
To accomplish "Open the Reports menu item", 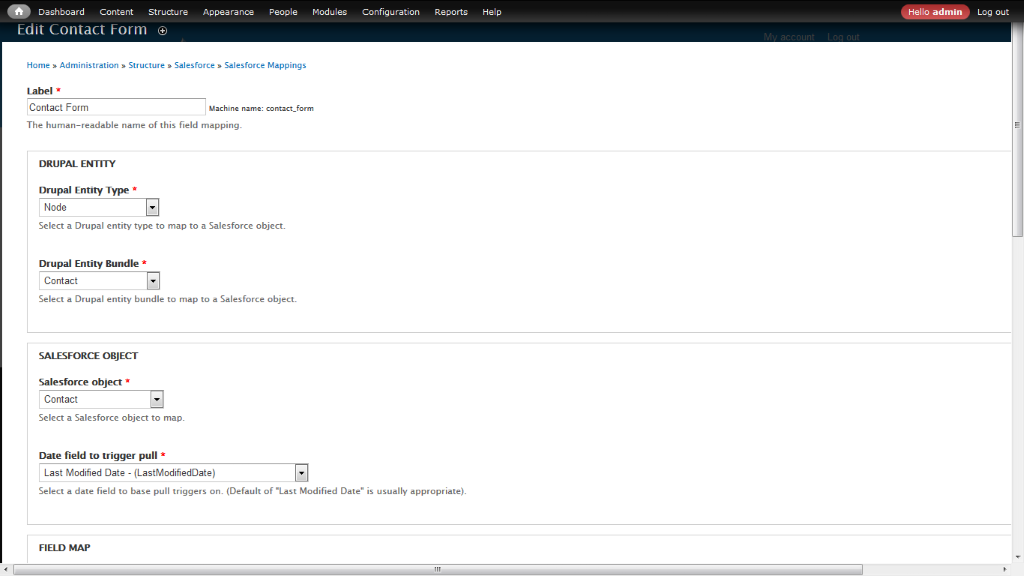I will tap(451, 12).
